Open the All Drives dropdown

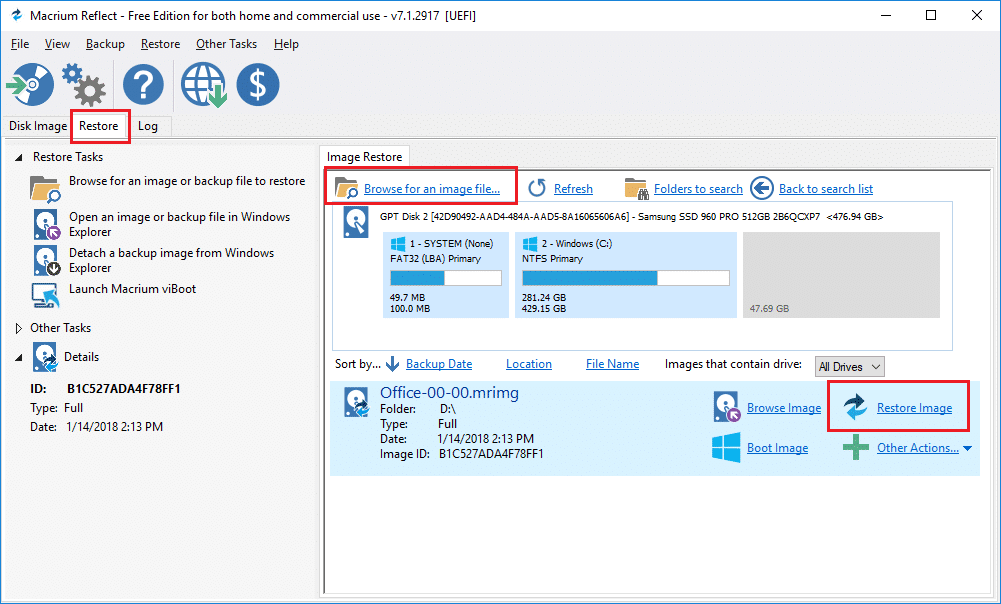tap(849, 367)
